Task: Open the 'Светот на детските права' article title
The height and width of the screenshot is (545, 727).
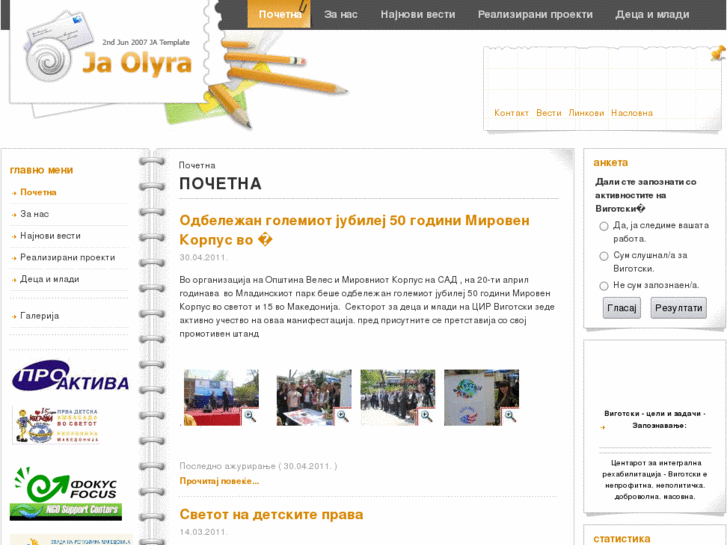Action: [271, 514]
